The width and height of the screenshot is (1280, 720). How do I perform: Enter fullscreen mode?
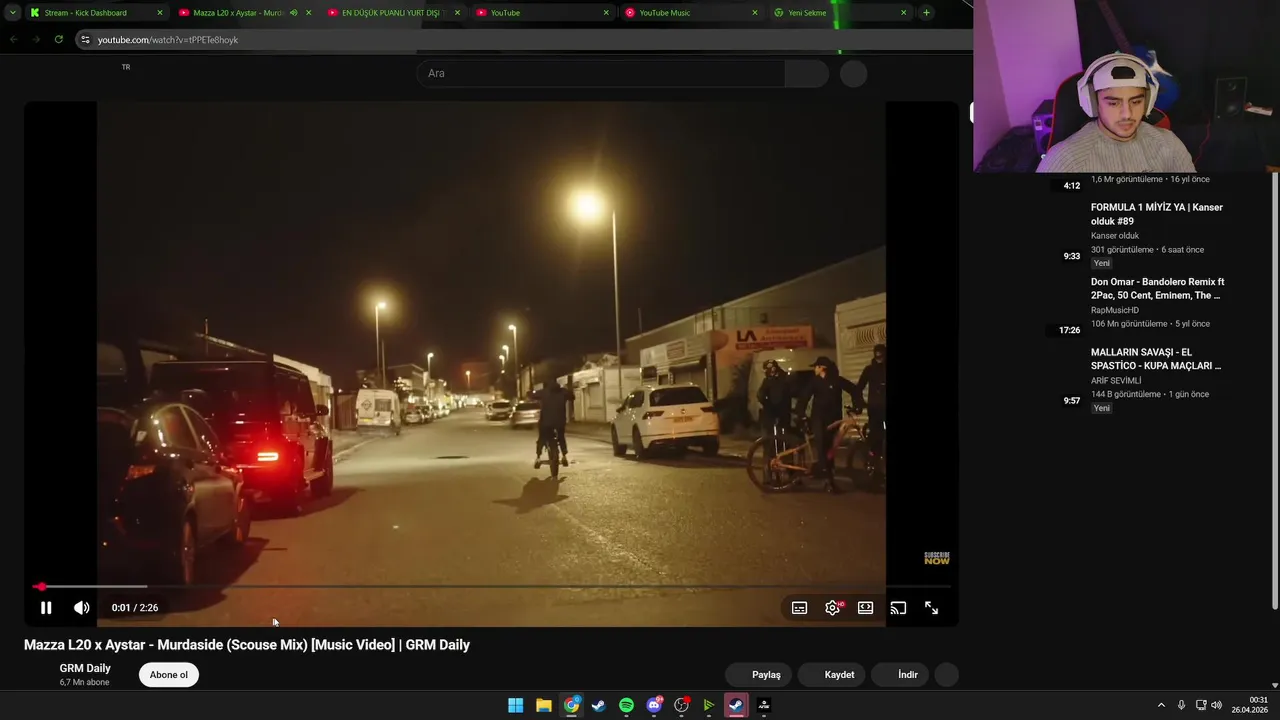(x=931, y=608)
